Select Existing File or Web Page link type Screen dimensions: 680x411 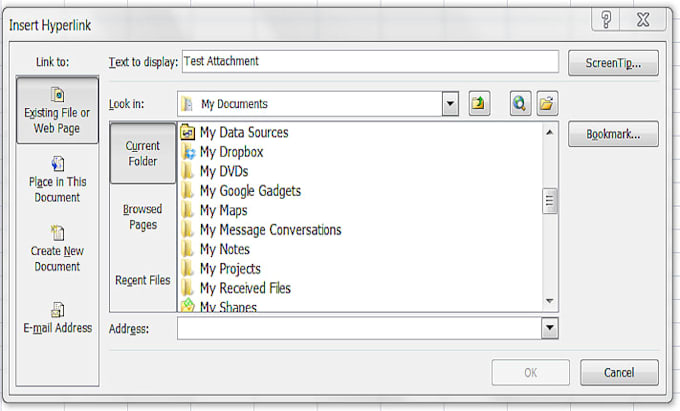pyautogui.click(x=57, y=110)
